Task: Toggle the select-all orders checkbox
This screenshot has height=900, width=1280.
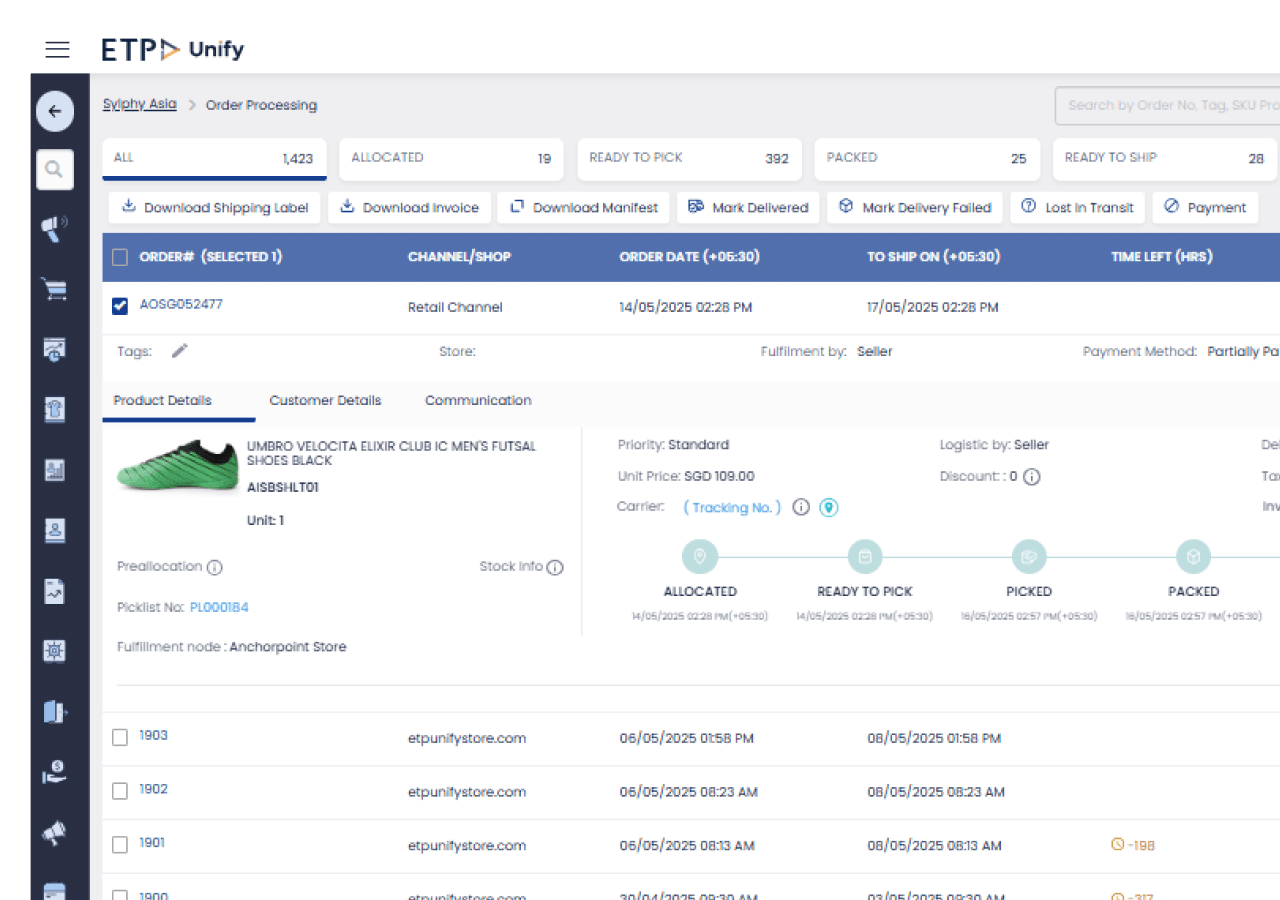Action: coord(120,257)
